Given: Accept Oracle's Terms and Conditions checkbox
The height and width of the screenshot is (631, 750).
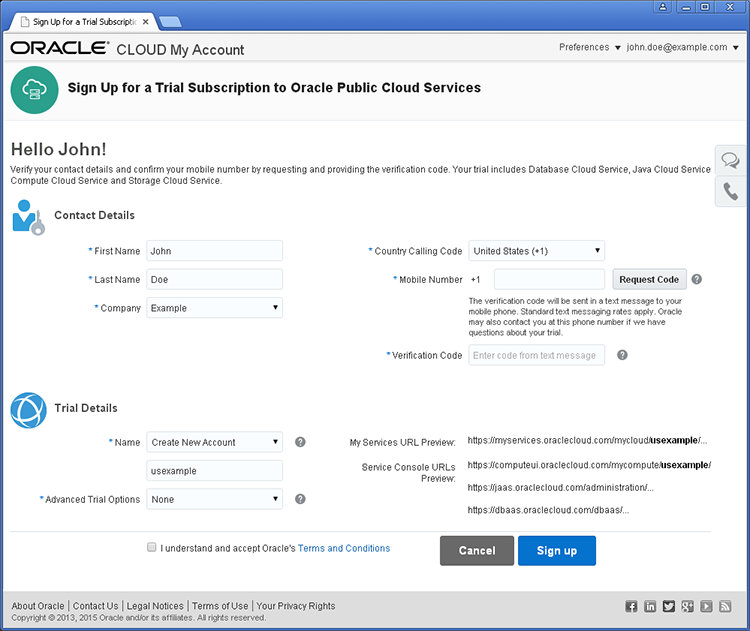Looking at the screenshot, I should pos(152,547).
